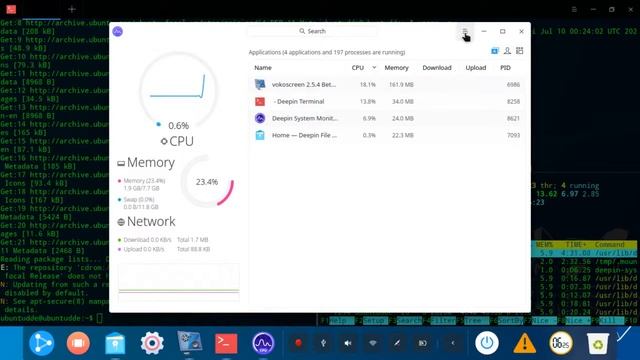Image resolution: width=640 pixels, height=360 pixels.
Task: Show applications only filter icon
Action: [495, 51]
